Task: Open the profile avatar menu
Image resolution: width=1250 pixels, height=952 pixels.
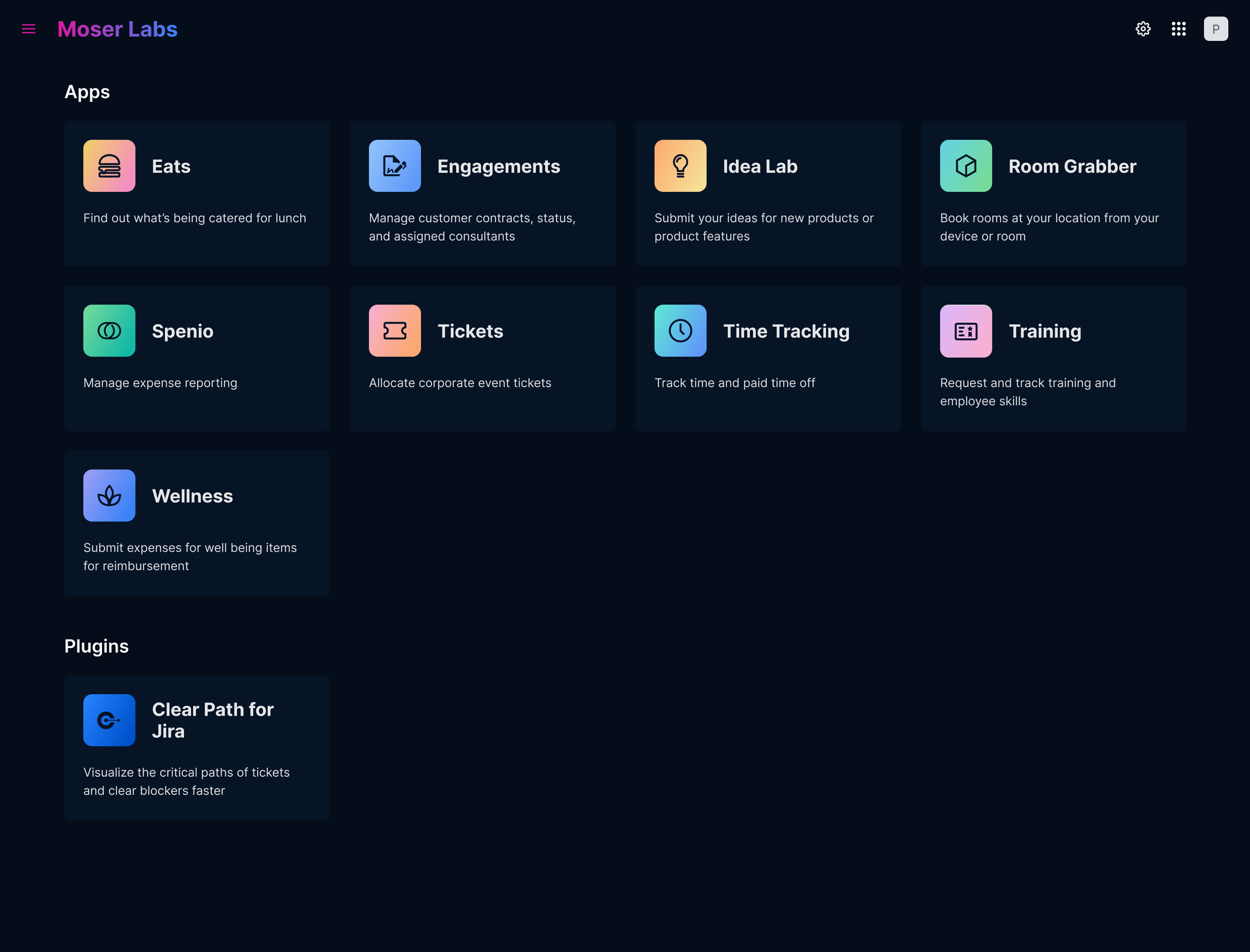Action: [x=1216, y=29]
